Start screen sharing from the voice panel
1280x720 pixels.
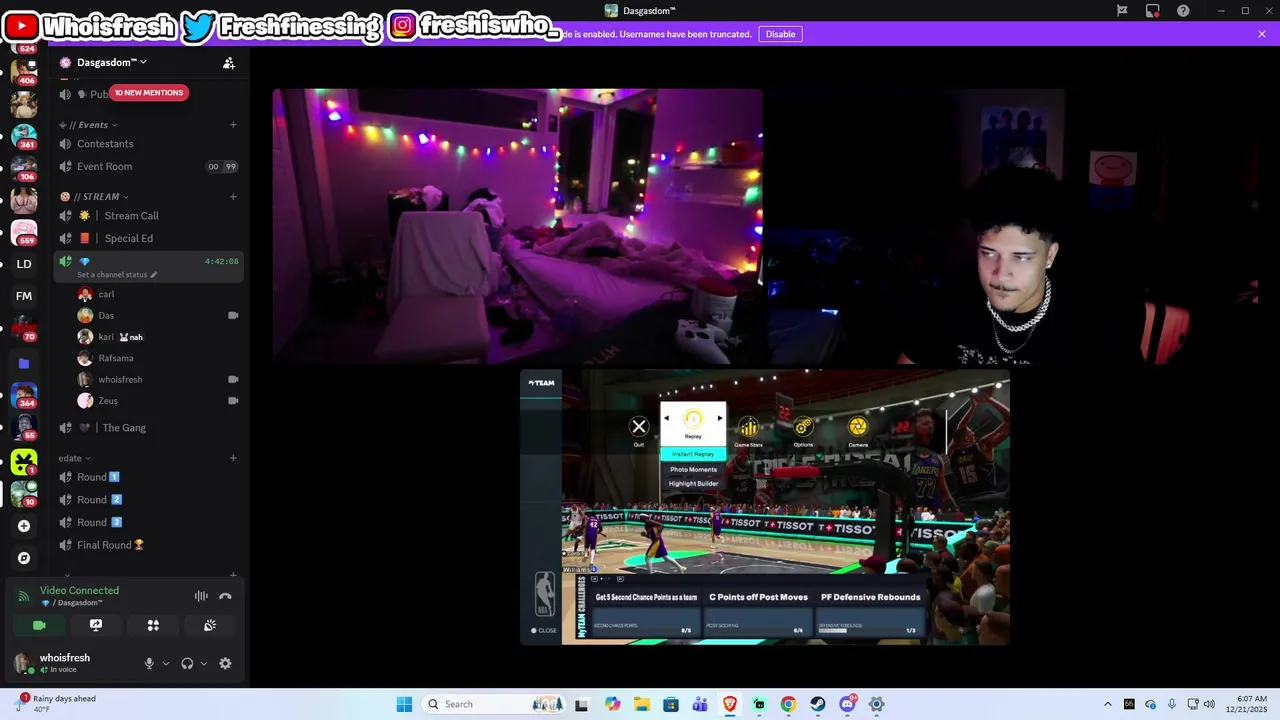point(96,625)
